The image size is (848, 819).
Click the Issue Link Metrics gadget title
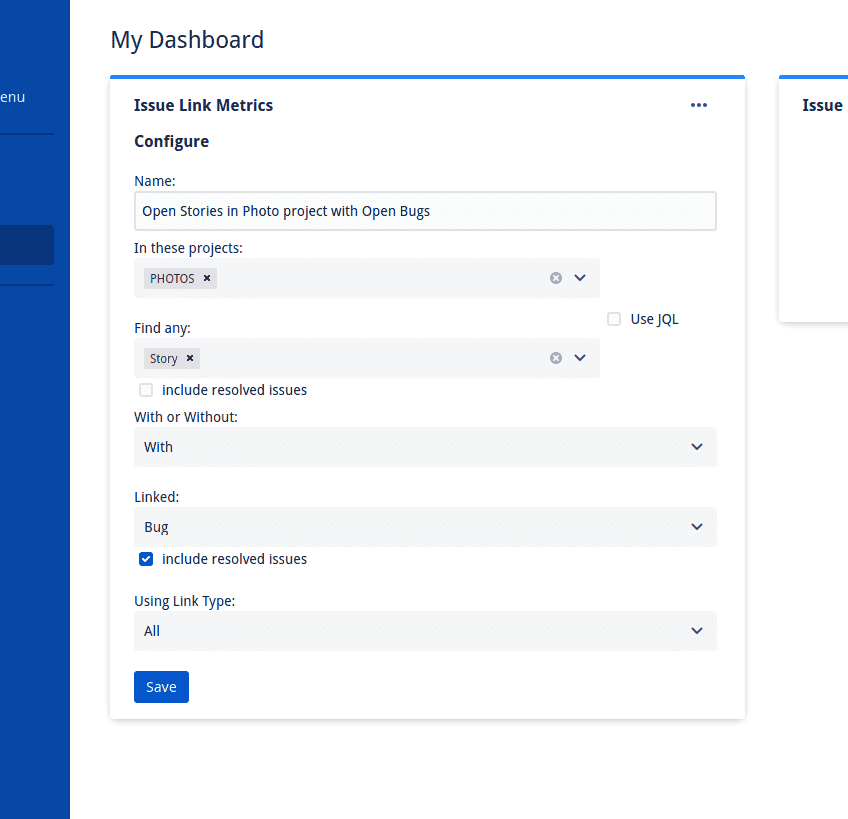tap(203, 105)
